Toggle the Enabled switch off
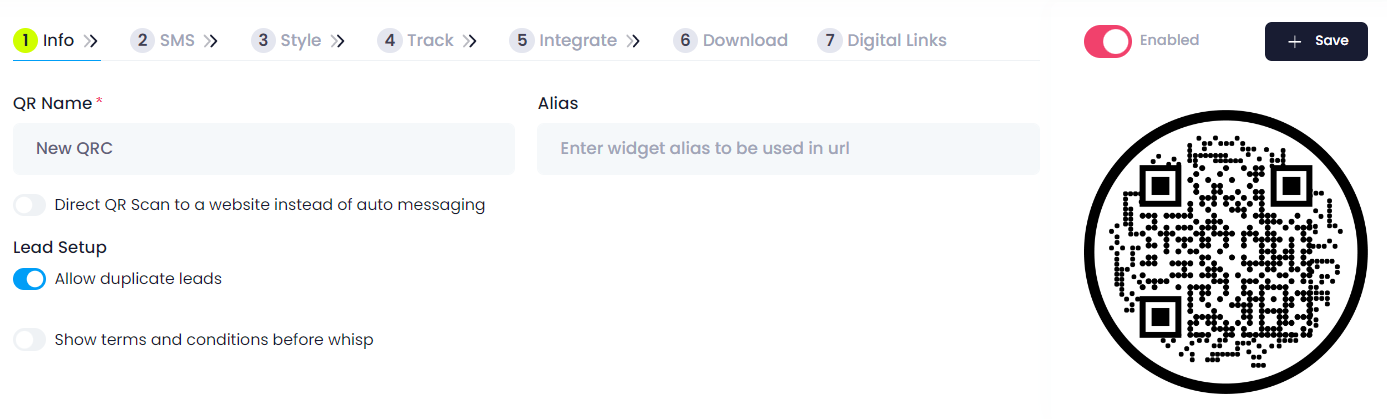This screenshot has width=1387, height=419. point(1108,41)
